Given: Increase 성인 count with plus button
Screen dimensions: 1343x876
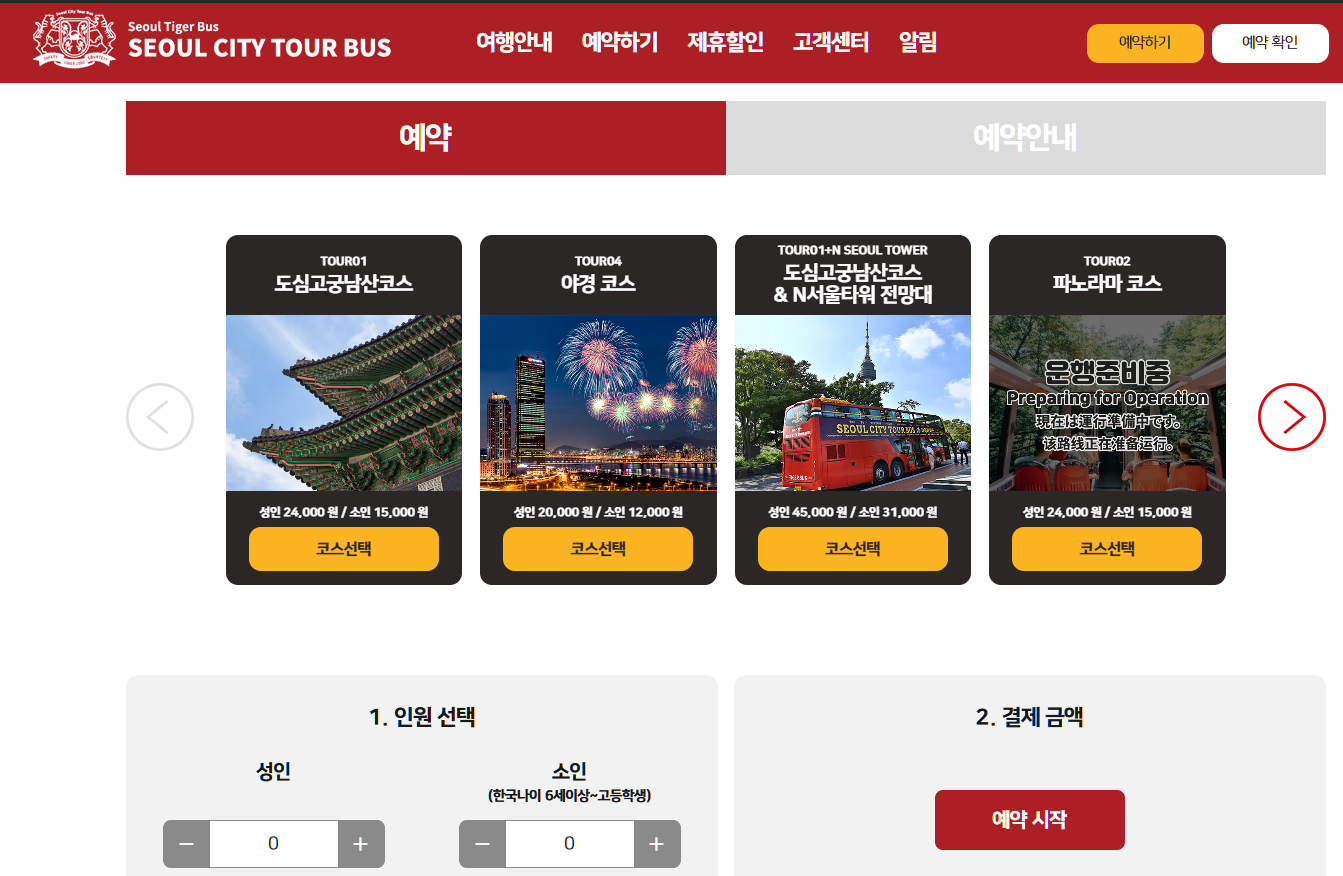Looking at the screenshot, I should tap(361, 844).
